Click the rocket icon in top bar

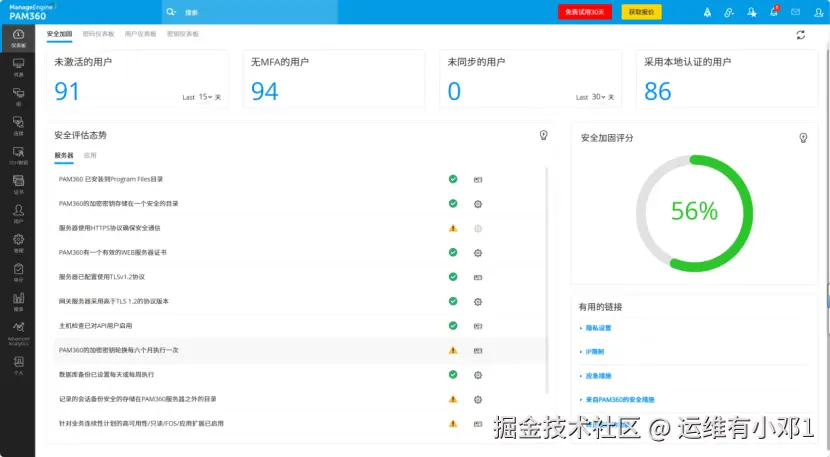pos(707,12)
